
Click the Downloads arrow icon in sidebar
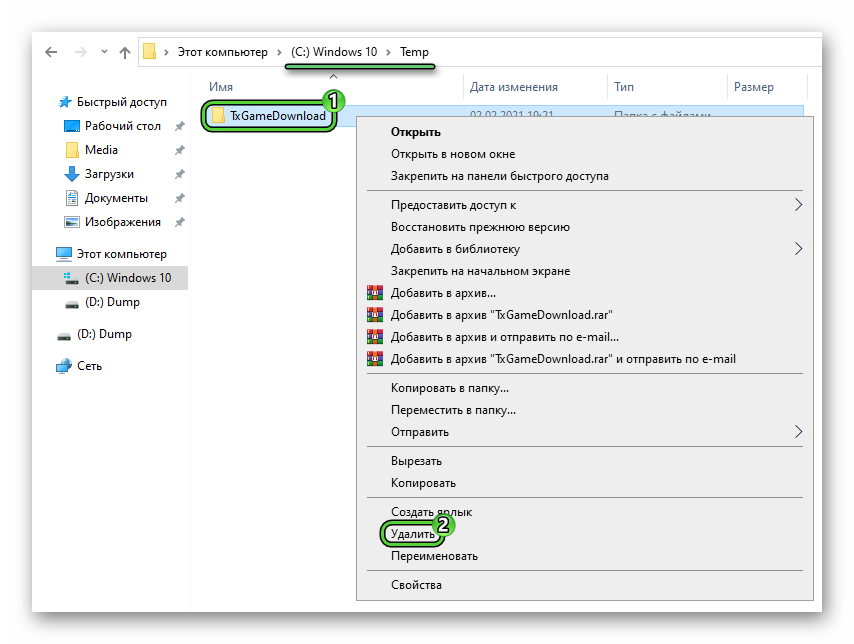tap(72, 174)
